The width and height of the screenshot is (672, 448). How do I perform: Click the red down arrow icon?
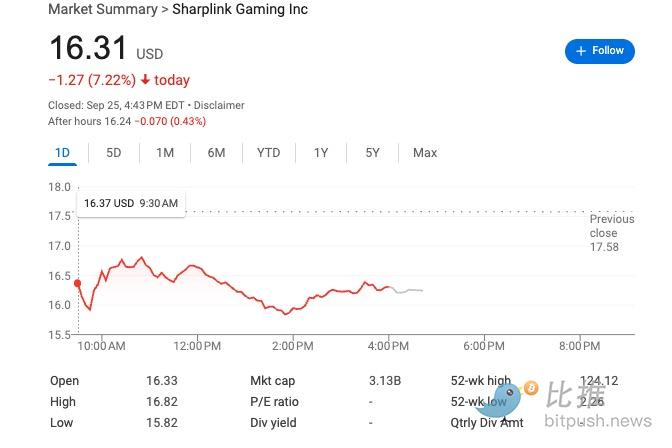pos(146,80)
